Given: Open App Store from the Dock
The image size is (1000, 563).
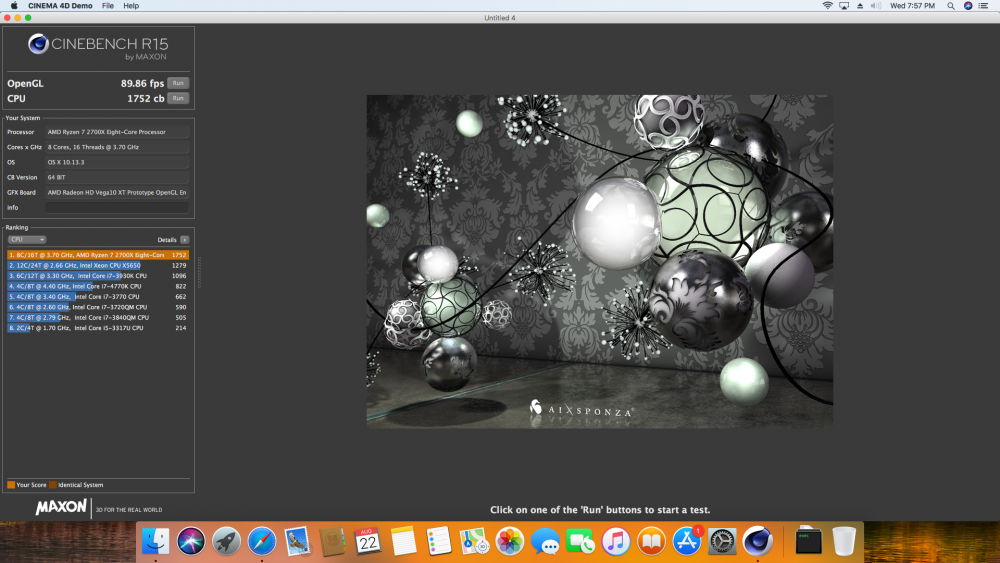Looking at the screenshot, I should (687, 541).
